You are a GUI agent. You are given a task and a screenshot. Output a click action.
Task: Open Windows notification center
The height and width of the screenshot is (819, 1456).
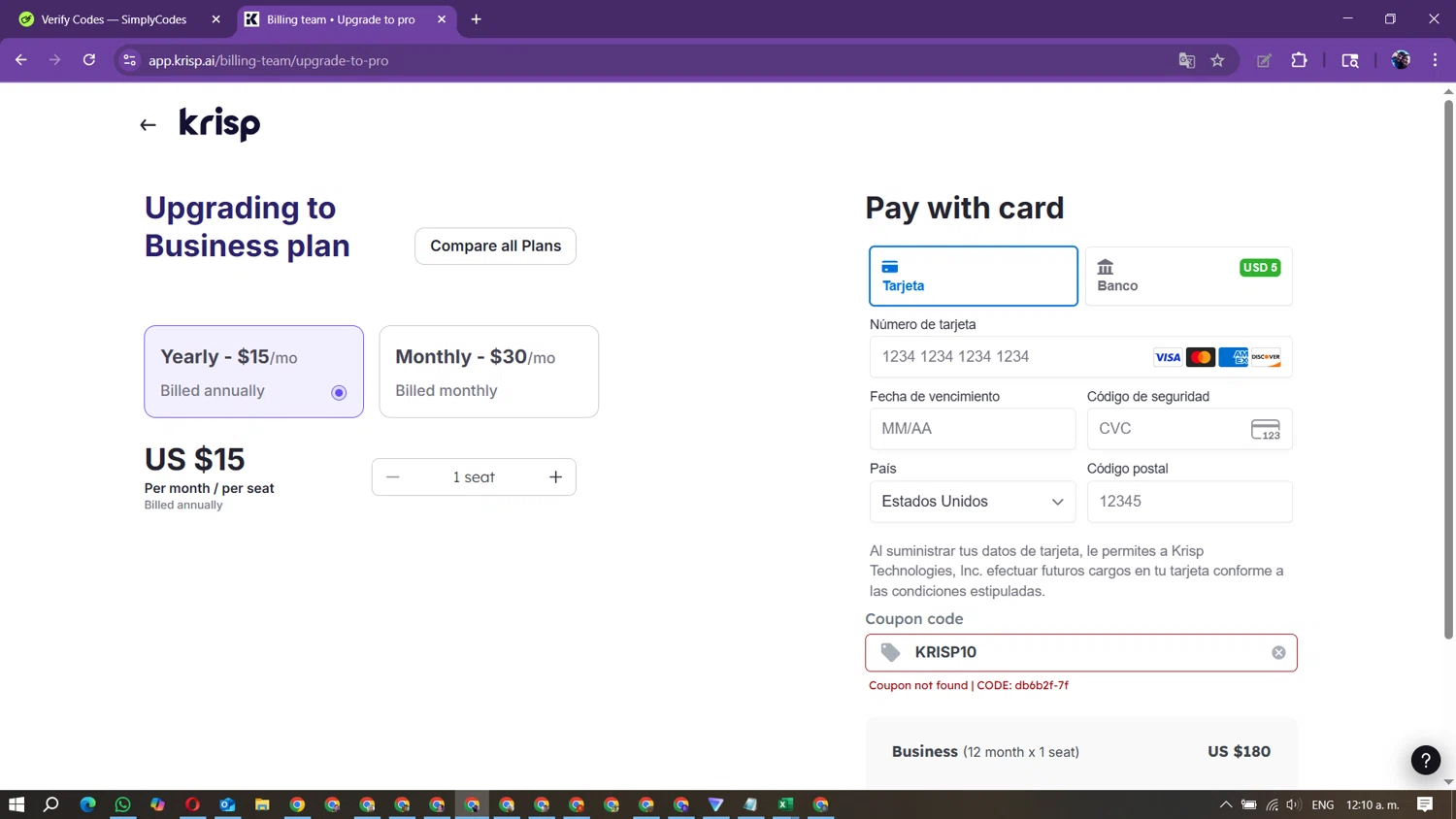(x=1425, y=804)
